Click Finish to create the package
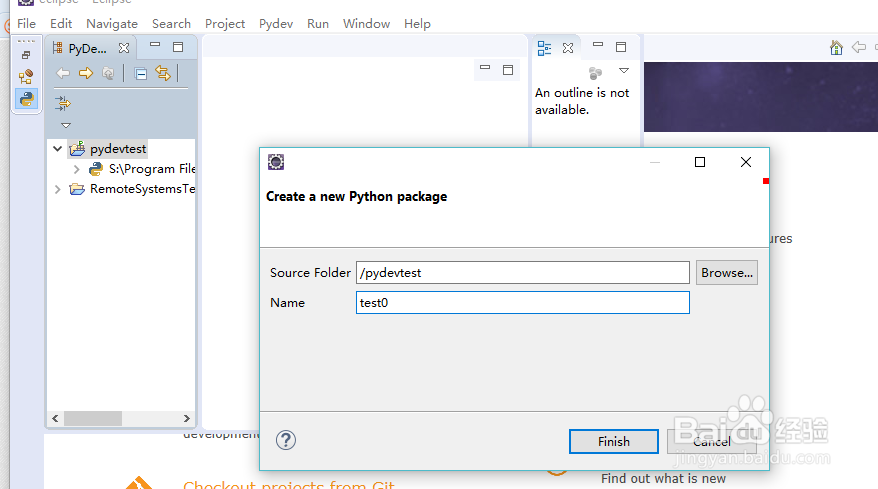Viewport: 878px width, 489px height. [x=614, y=441]
